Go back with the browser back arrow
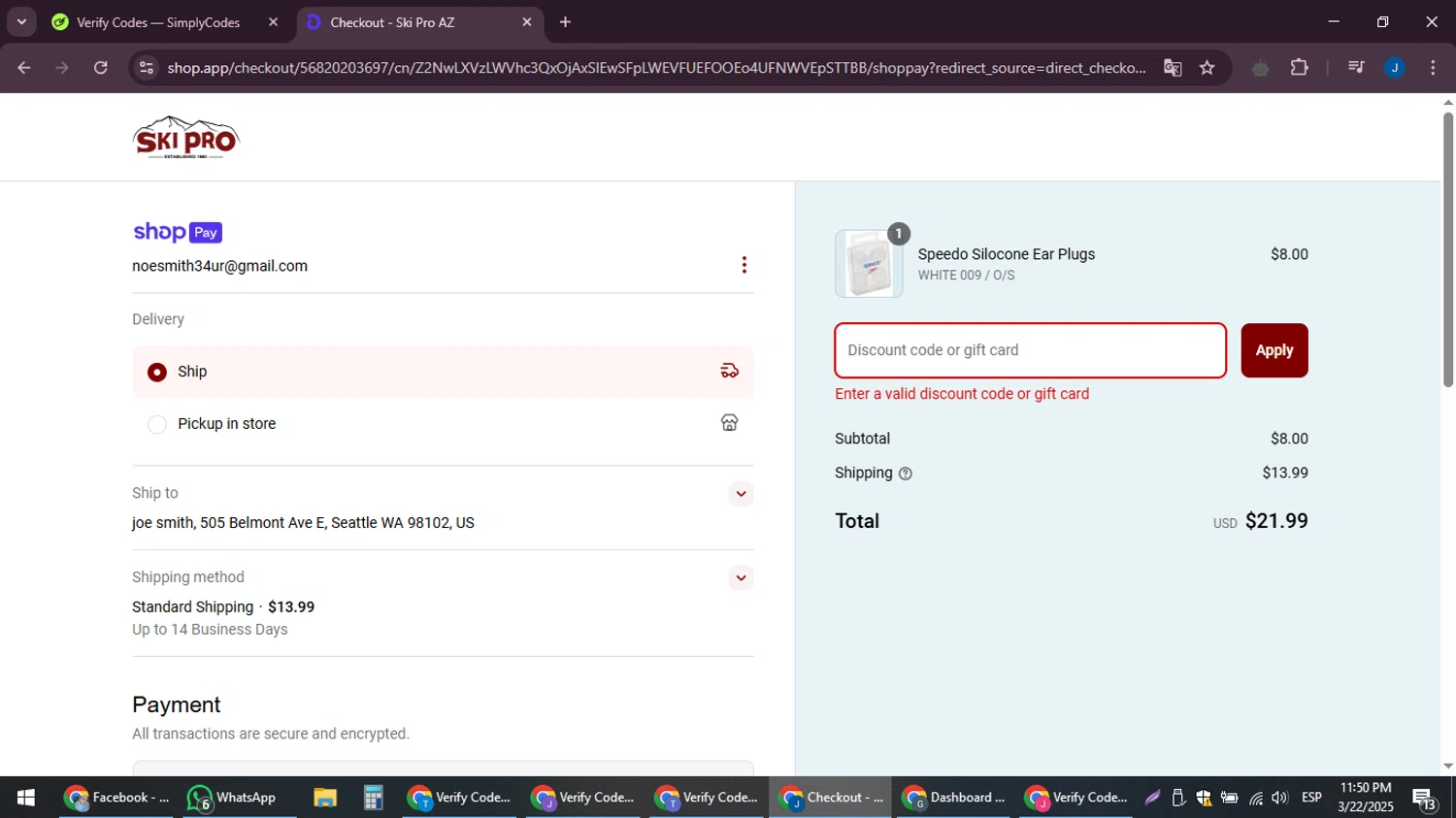 pyautogui.click(x=24, y=68)
